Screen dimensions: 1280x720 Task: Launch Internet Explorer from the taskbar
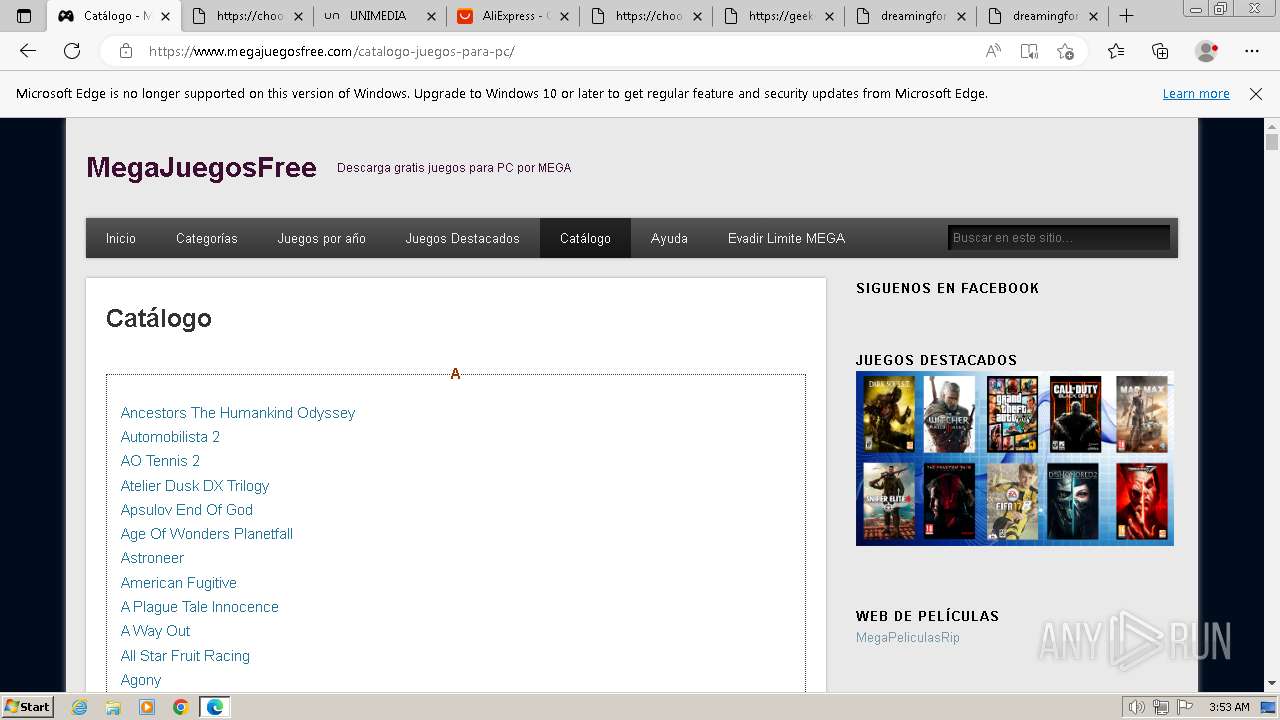pyautogui.click(x=80, y=707)
